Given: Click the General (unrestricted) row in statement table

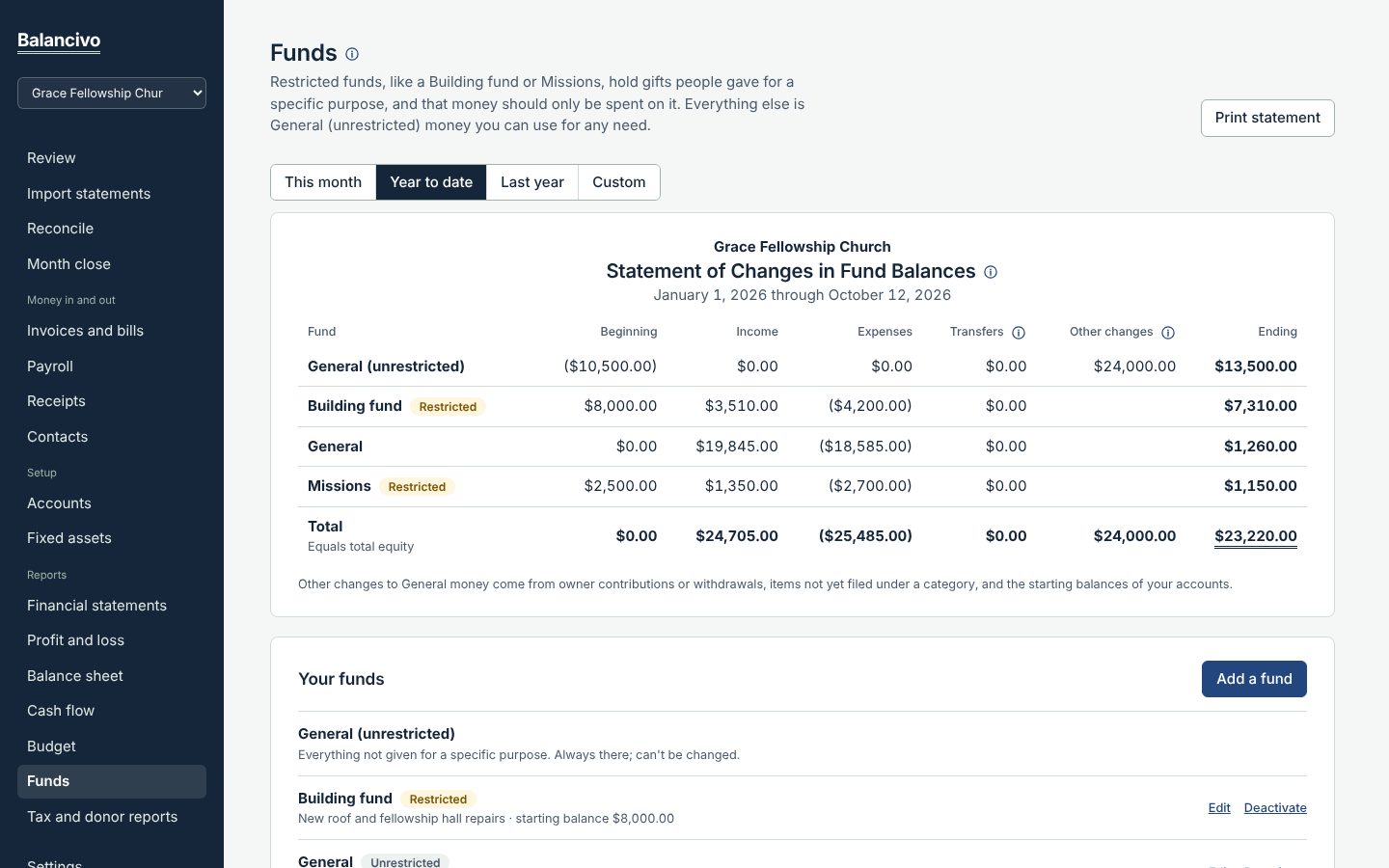Looking at the screenshot, I should (x=803, y=366).
